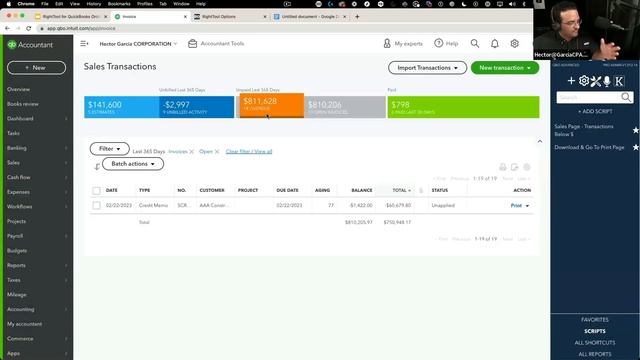Click the My experts person icon
The width and height of the screenshot is (640, 360).
[x=387, y=43]
